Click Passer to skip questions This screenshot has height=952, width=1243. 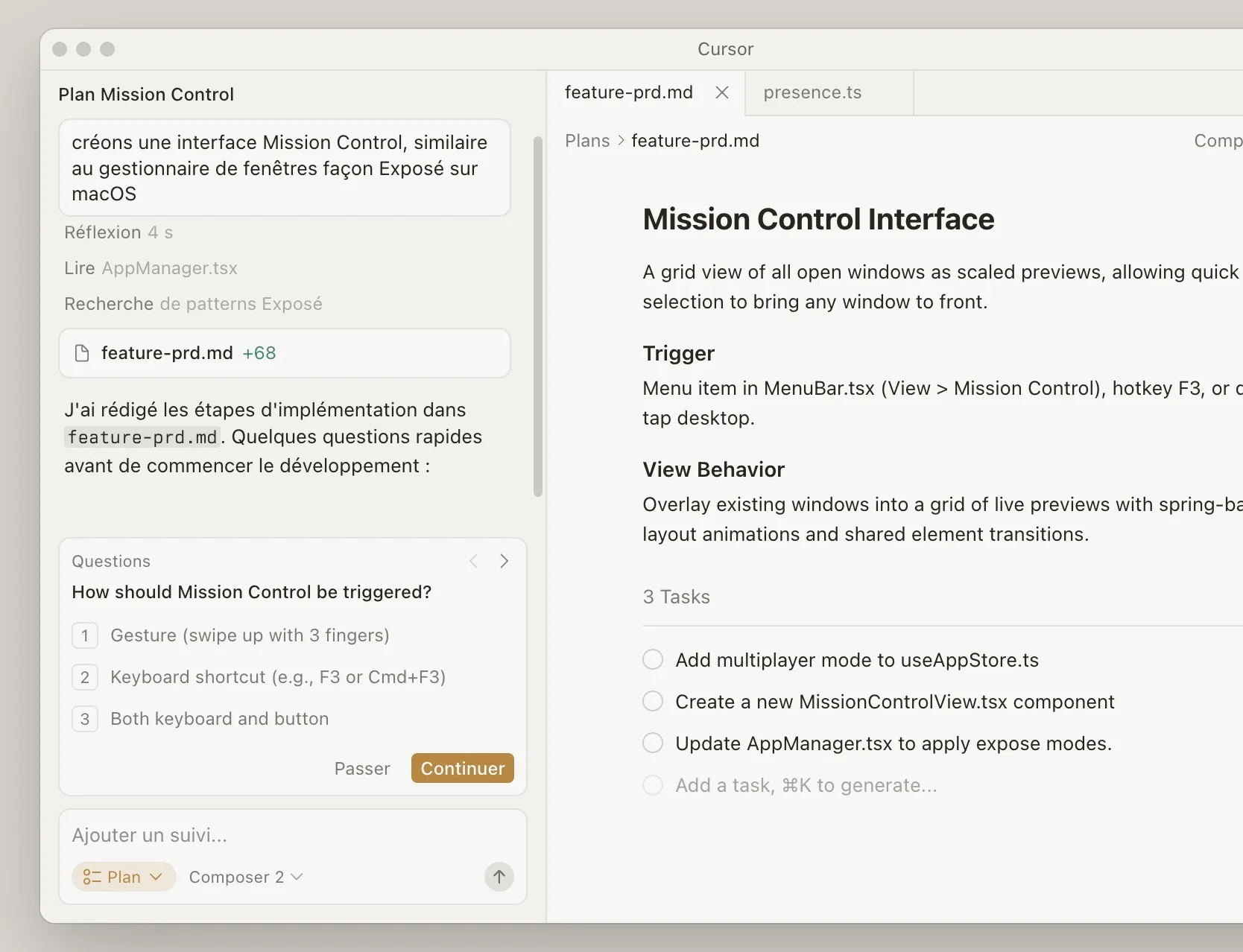(x=362, y=769)
